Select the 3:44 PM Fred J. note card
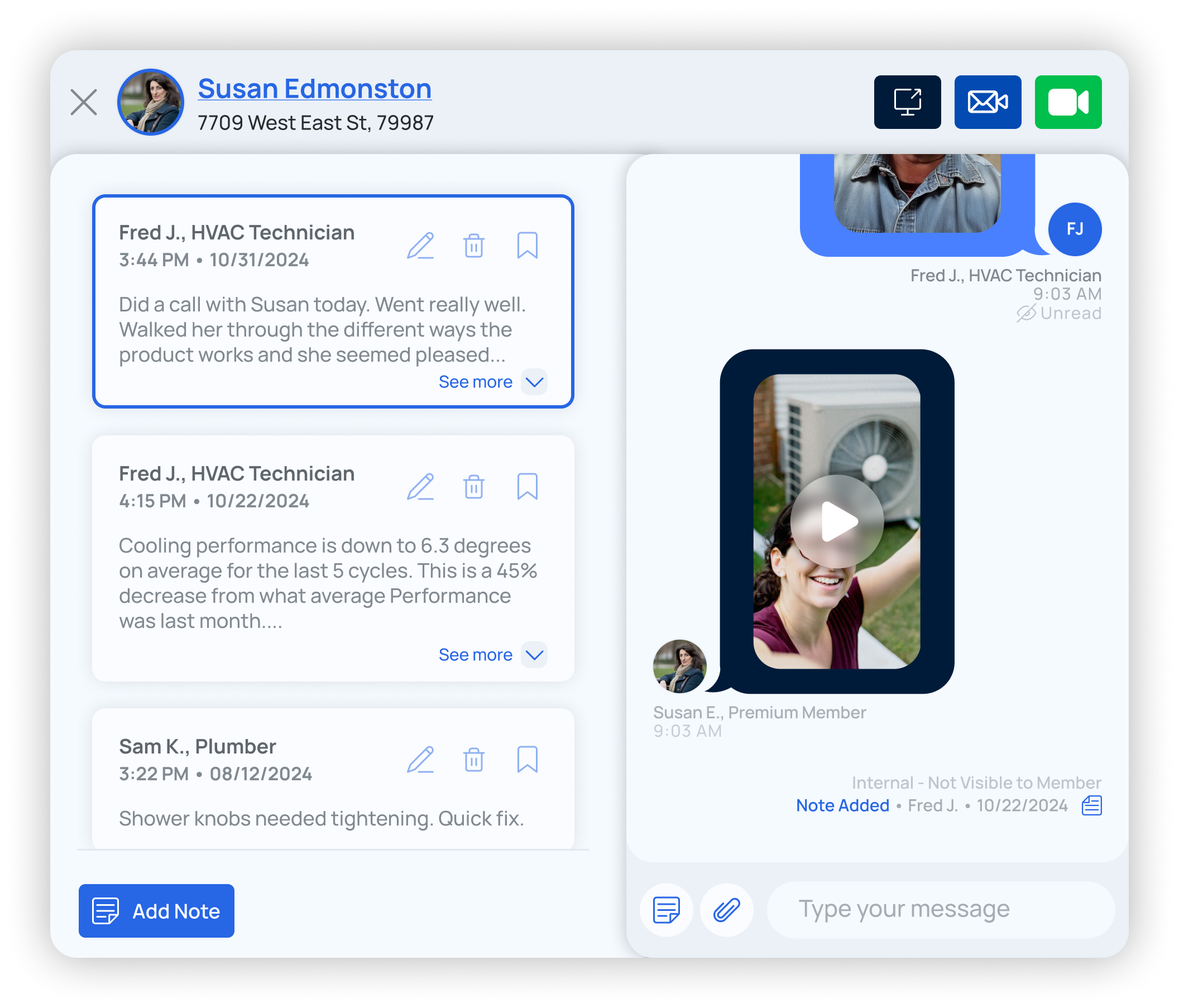 [x=333, y=301]
